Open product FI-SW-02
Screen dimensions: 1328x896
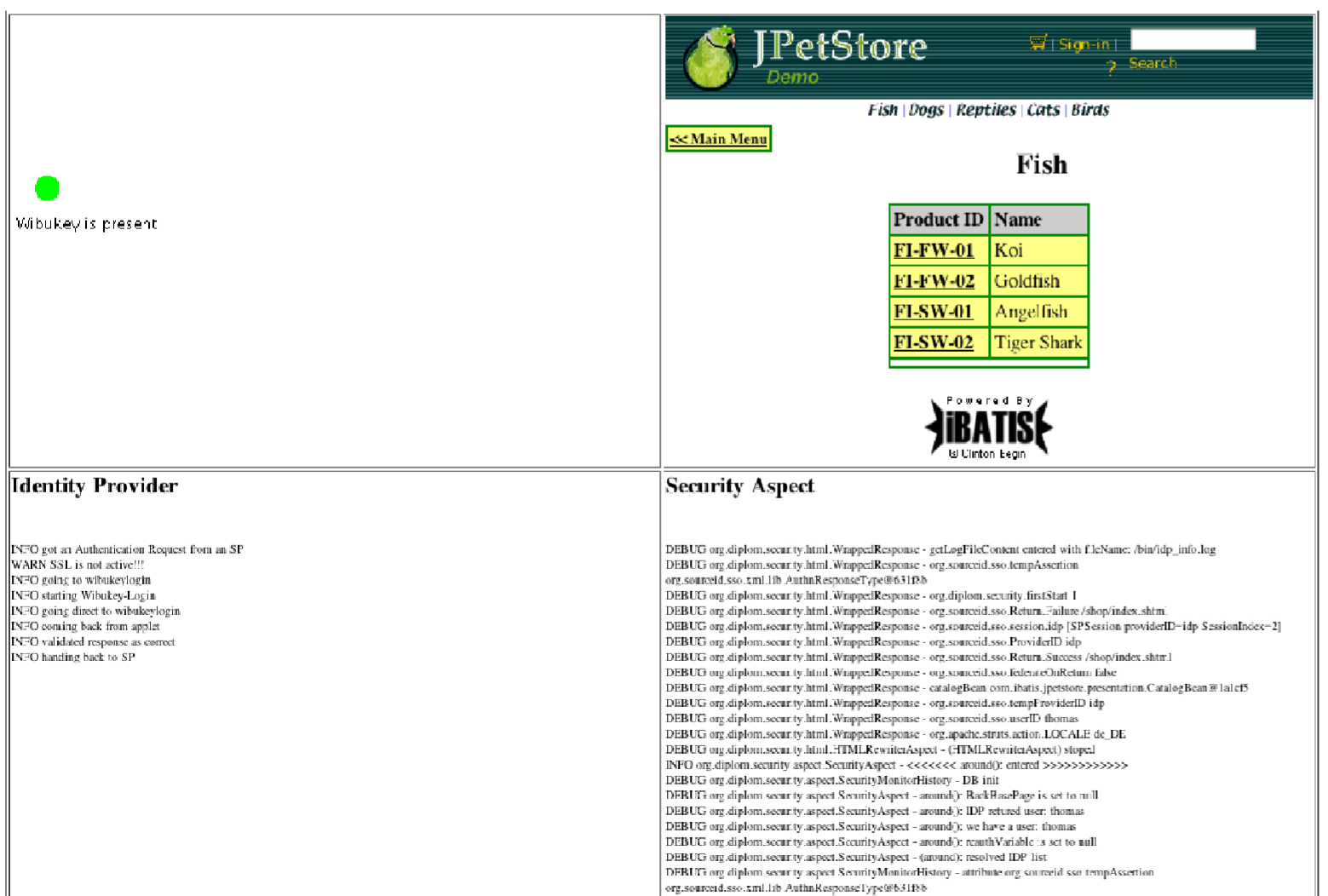click(934, 342)
